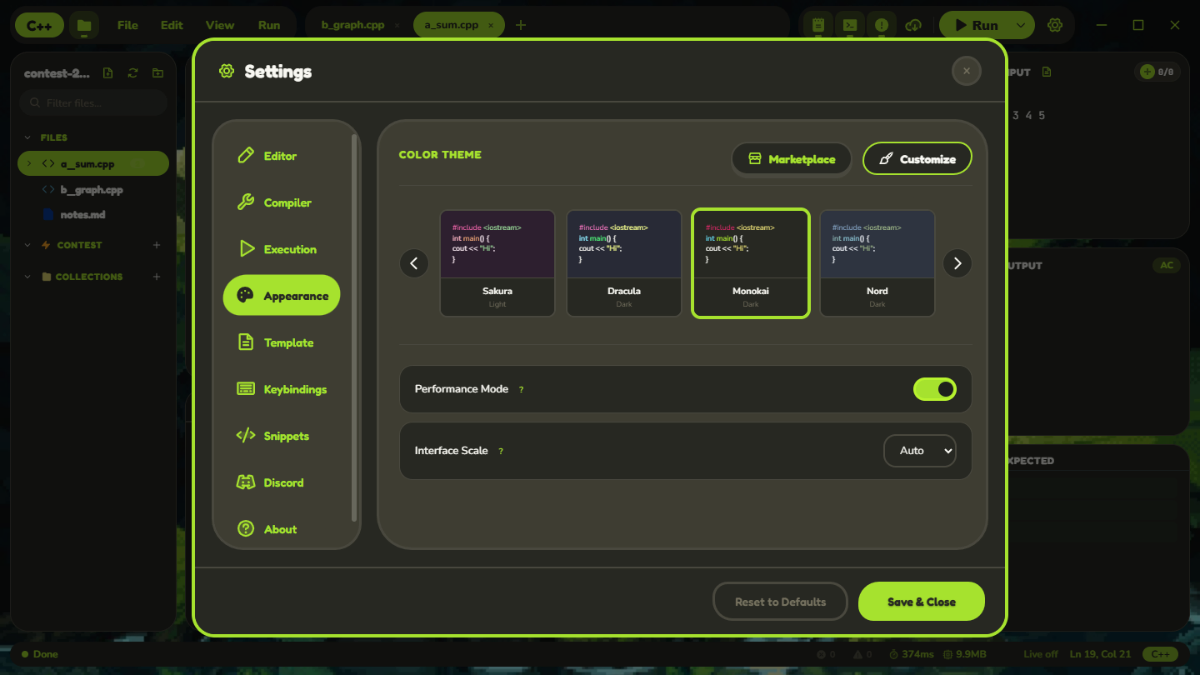Open the Snippets settings section
Image resolution: width=1200 pixels, height=675 pixels.
[281, 436]
